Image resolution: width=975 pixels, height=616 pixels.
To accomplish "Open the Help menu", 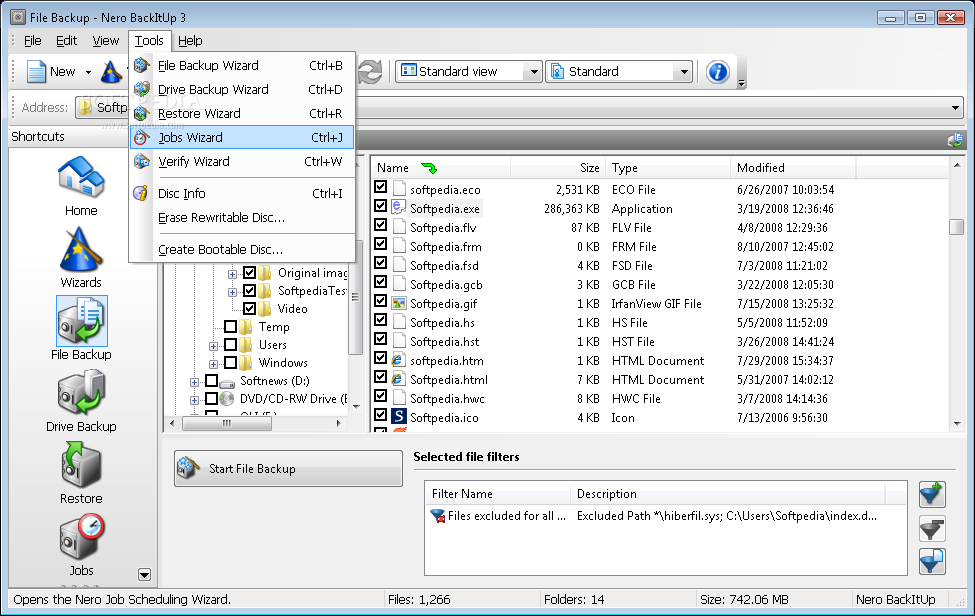I will 190,41.
